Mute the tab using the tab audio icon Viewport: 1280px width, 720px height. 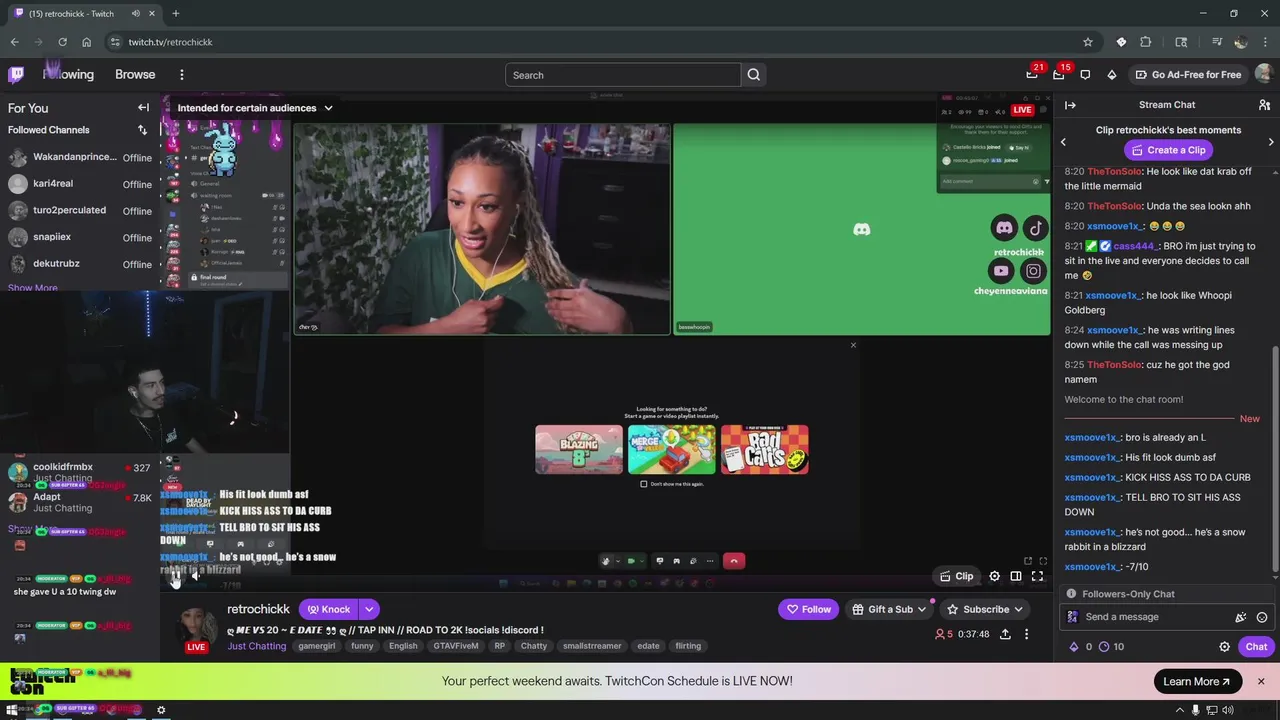[136, 14]
